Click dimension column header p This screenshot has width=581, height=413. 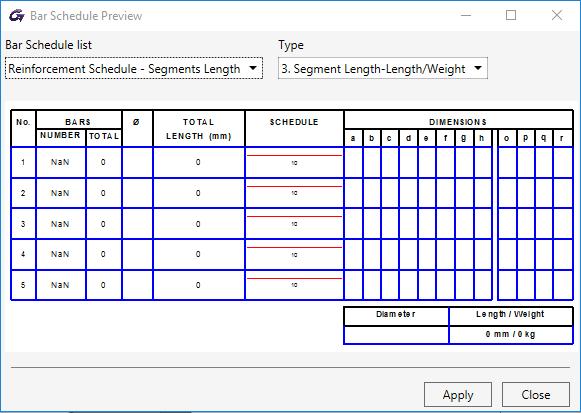525,138
